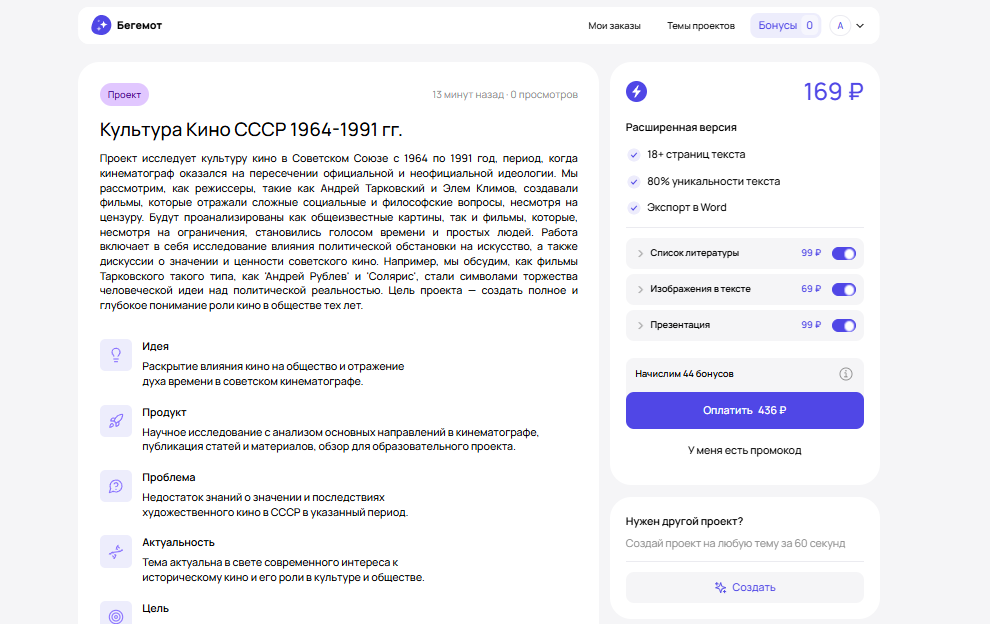This screenshot has width=990, height=624.
Task: Click the icon next to Актуальность
Action: [116, 551]
